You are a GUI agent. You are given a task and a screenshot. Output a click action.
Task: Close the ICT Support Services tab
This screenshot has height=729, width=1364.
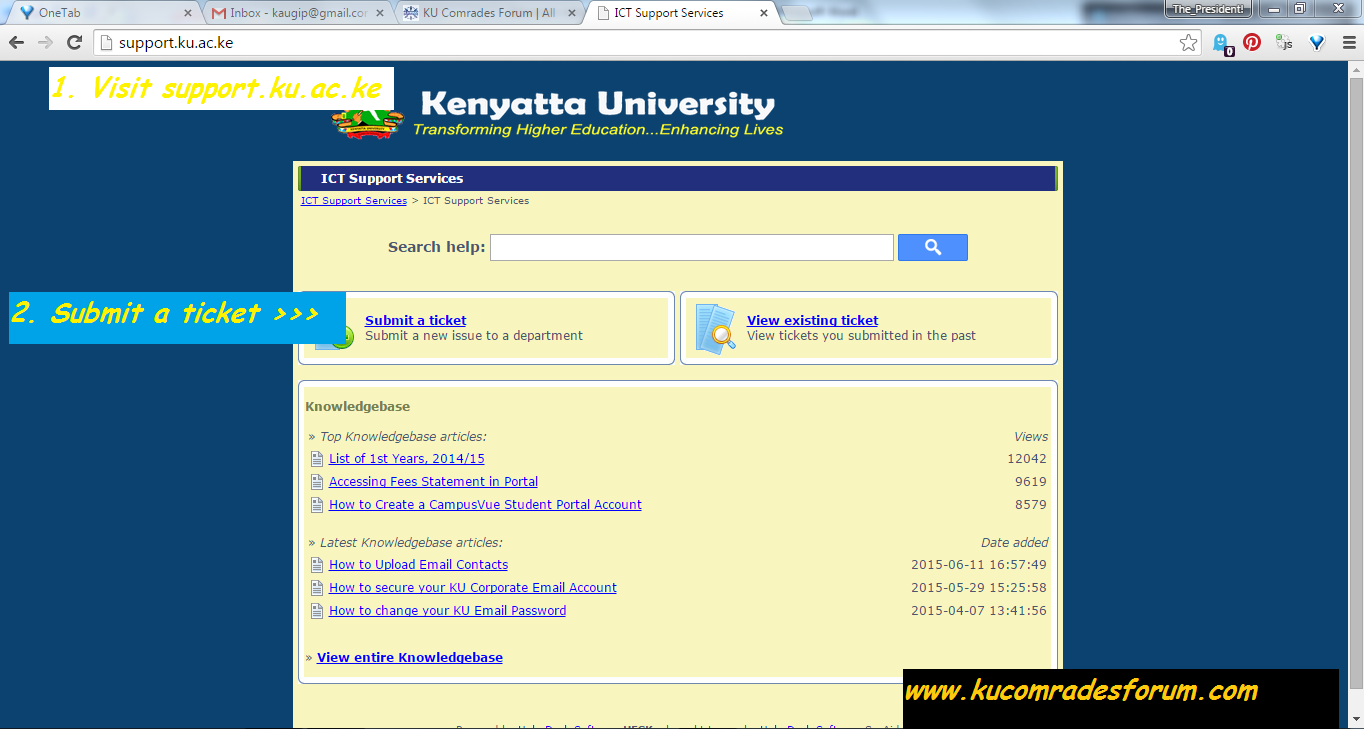tap(764, 13)
